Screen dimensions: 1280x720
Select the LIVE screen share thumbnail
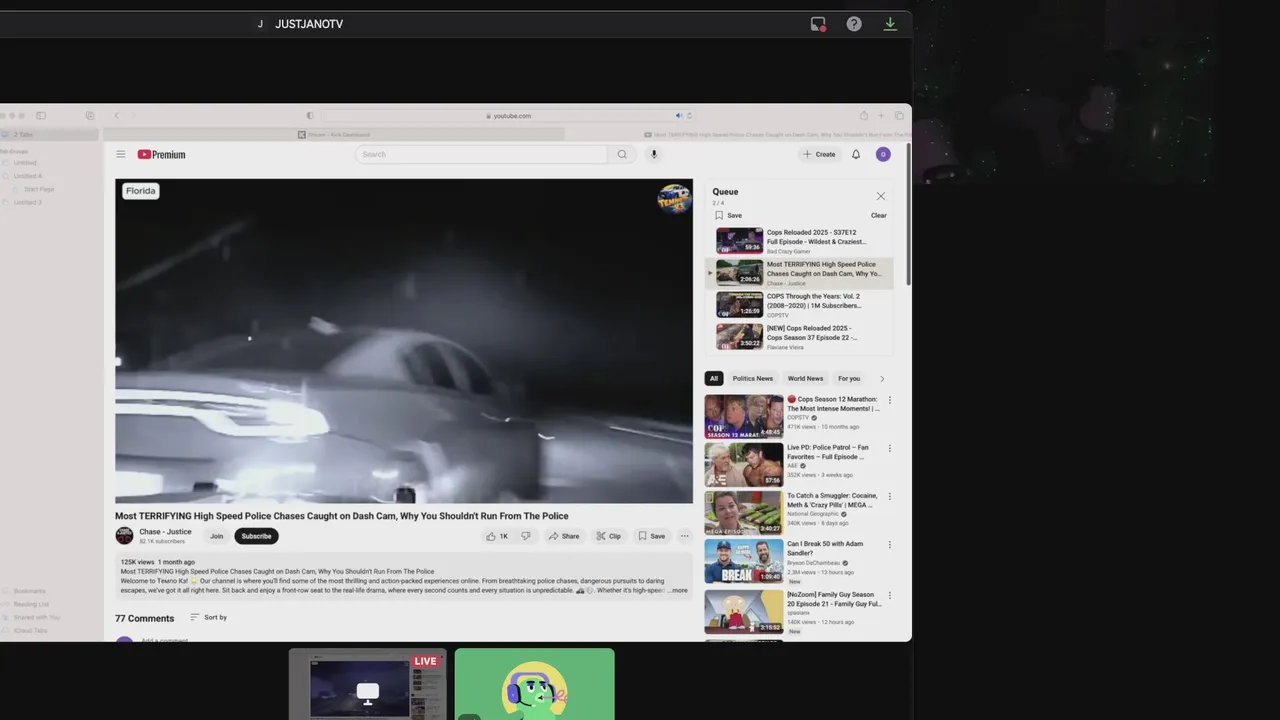368,684
